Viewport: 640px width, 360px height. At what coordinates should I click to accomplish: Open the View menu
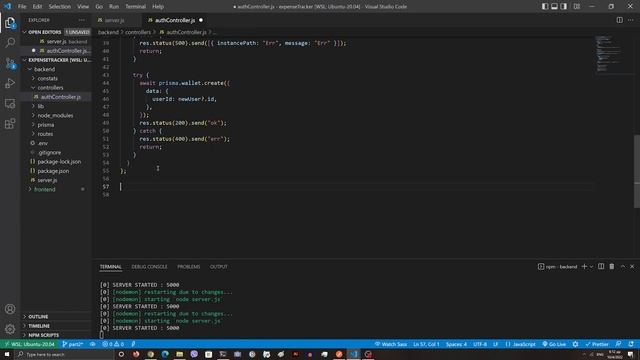(83, 7)
